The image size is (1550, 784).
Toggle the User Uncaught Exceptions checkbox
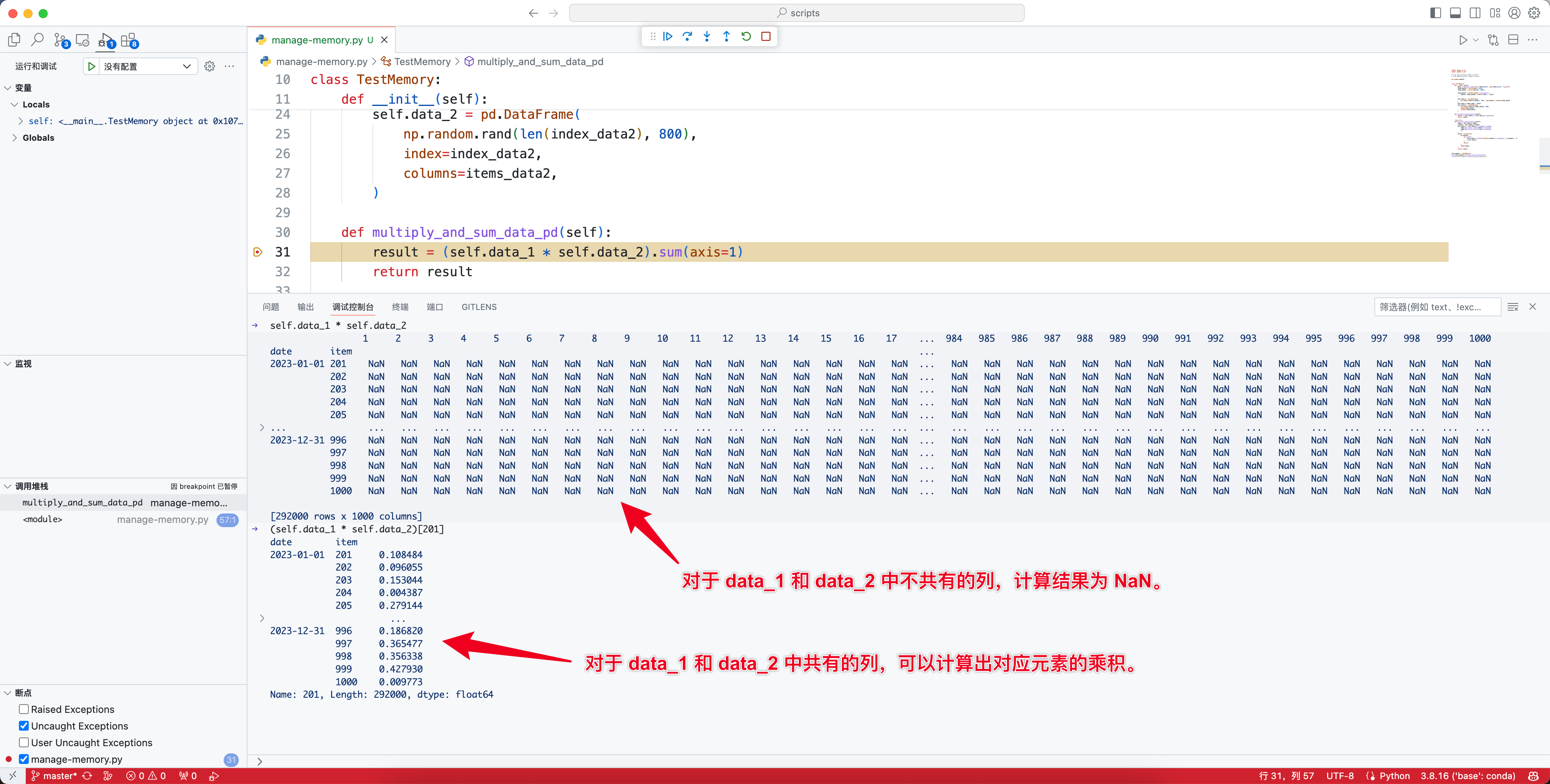point(24,742)
